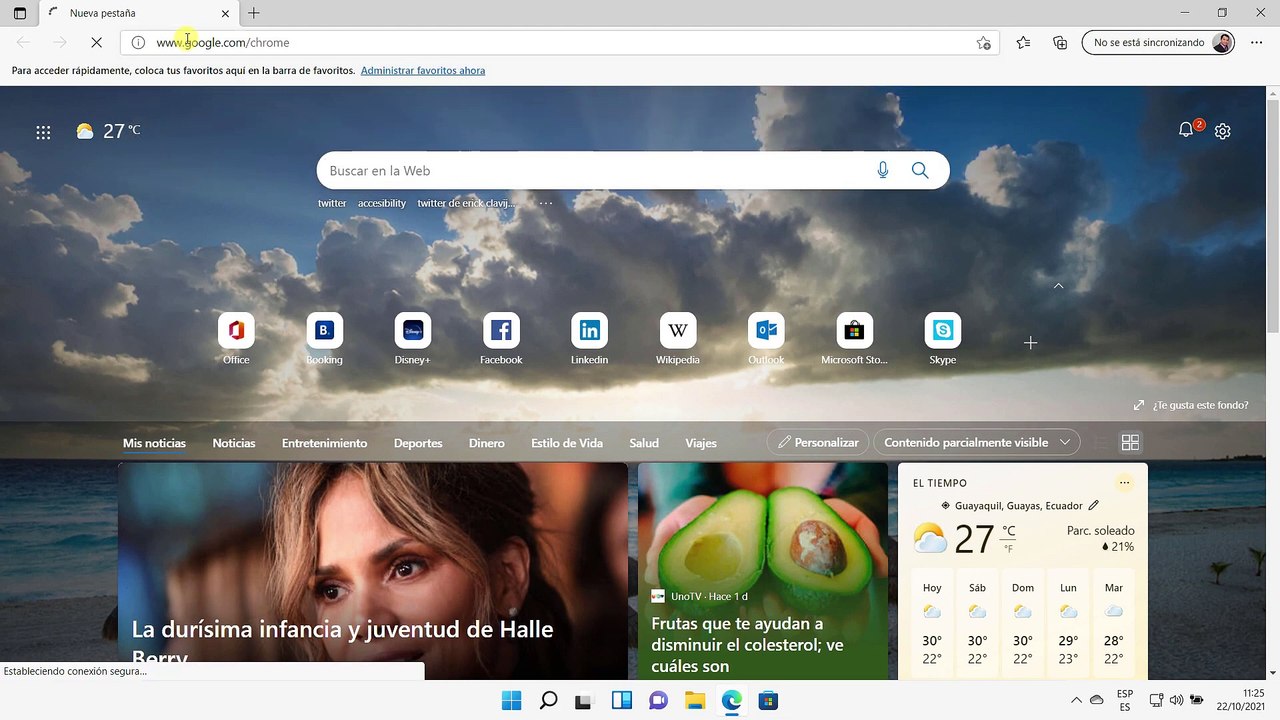Show hidden tray icons chevron
The height and width of the screenshot is (720, 1280).
coord(1076,700)
